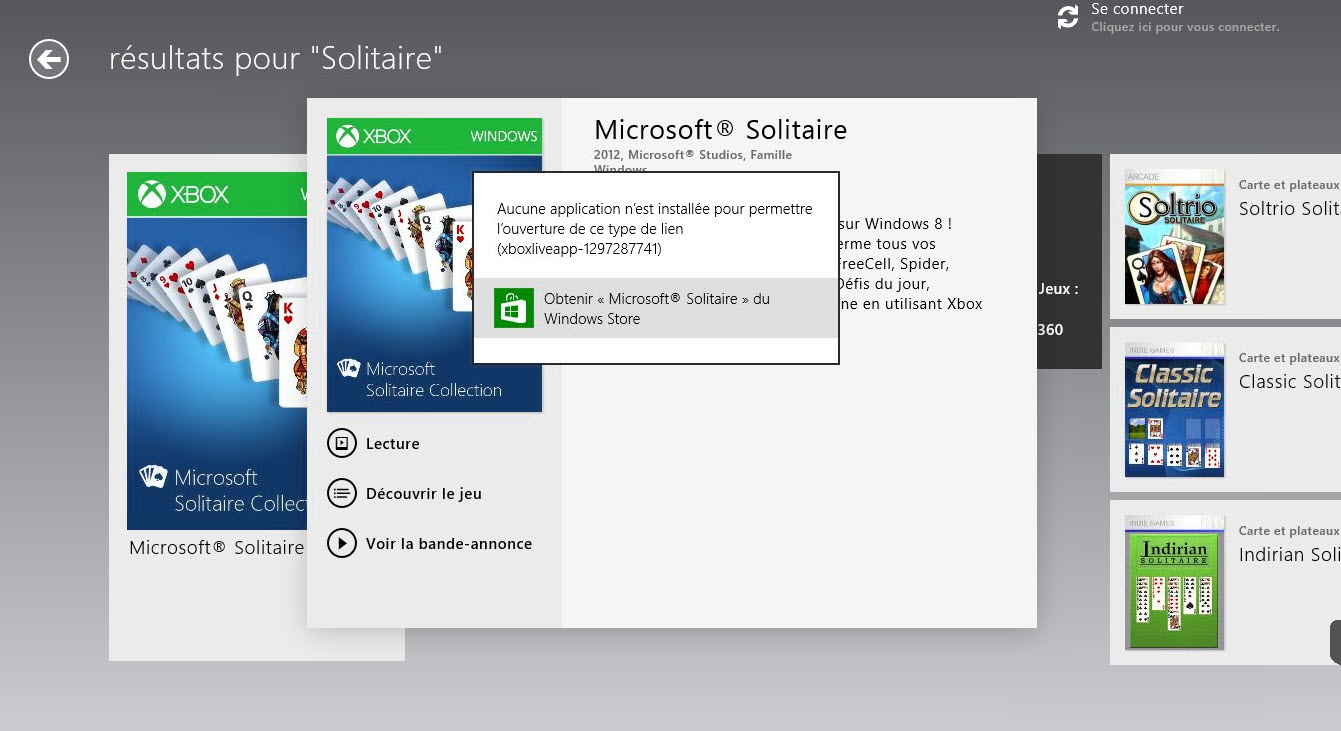Choose Obtenir « Microsoft® Solitaire » du Windows Store
Viewport: 1341px width, 731px height.
(x=656, y=308)
